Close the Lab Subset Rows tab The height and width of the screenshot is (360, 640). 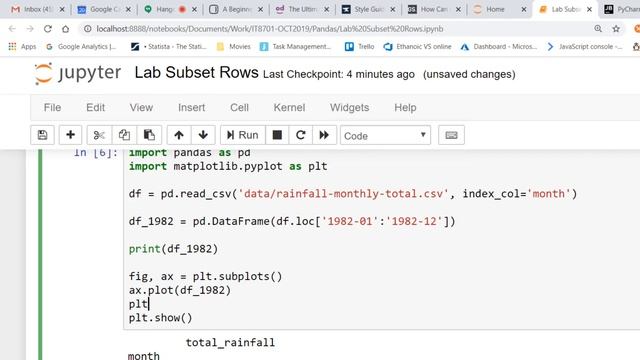589,9
